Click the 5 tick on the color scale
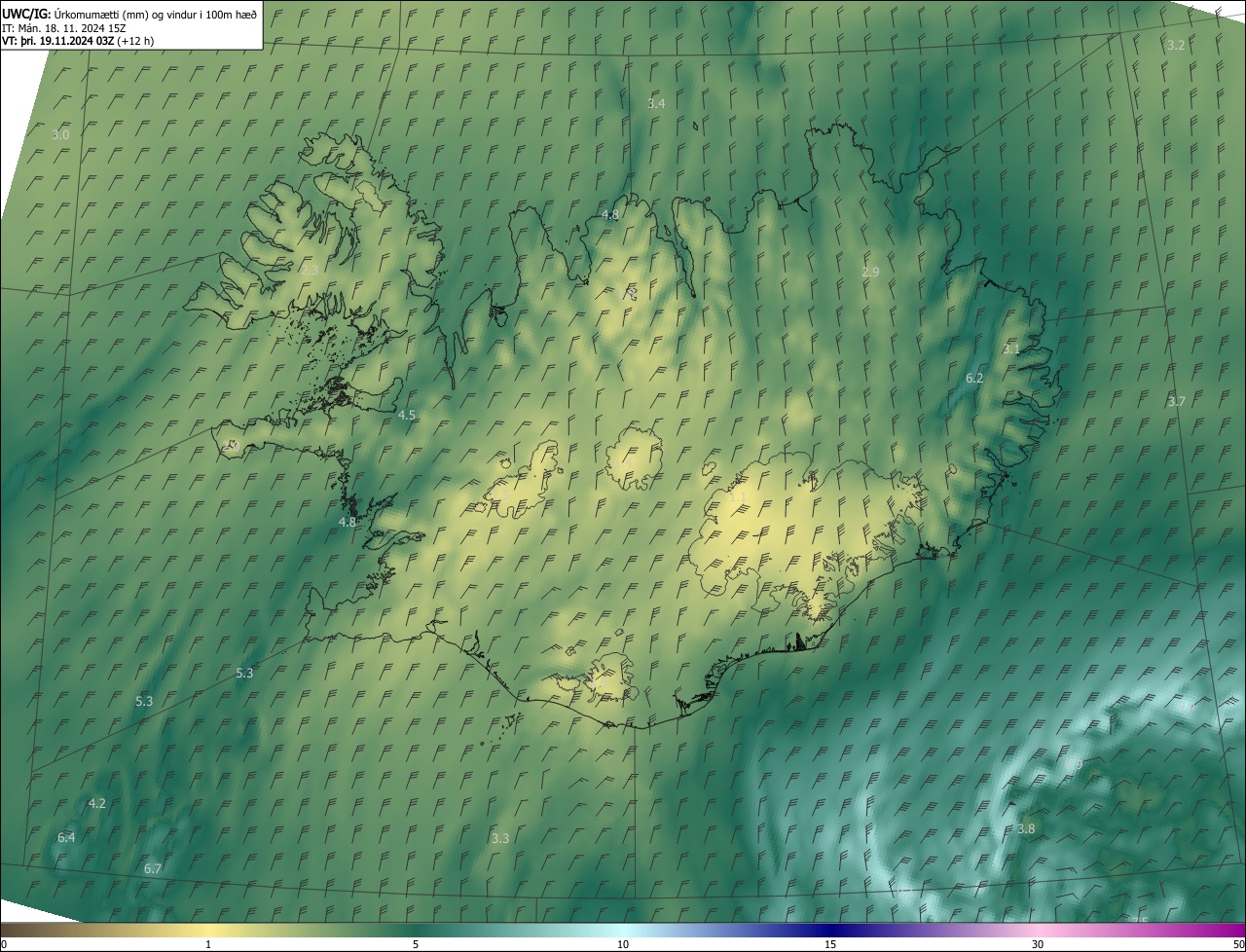This screenshot has width=1246, height=952. 416,944
